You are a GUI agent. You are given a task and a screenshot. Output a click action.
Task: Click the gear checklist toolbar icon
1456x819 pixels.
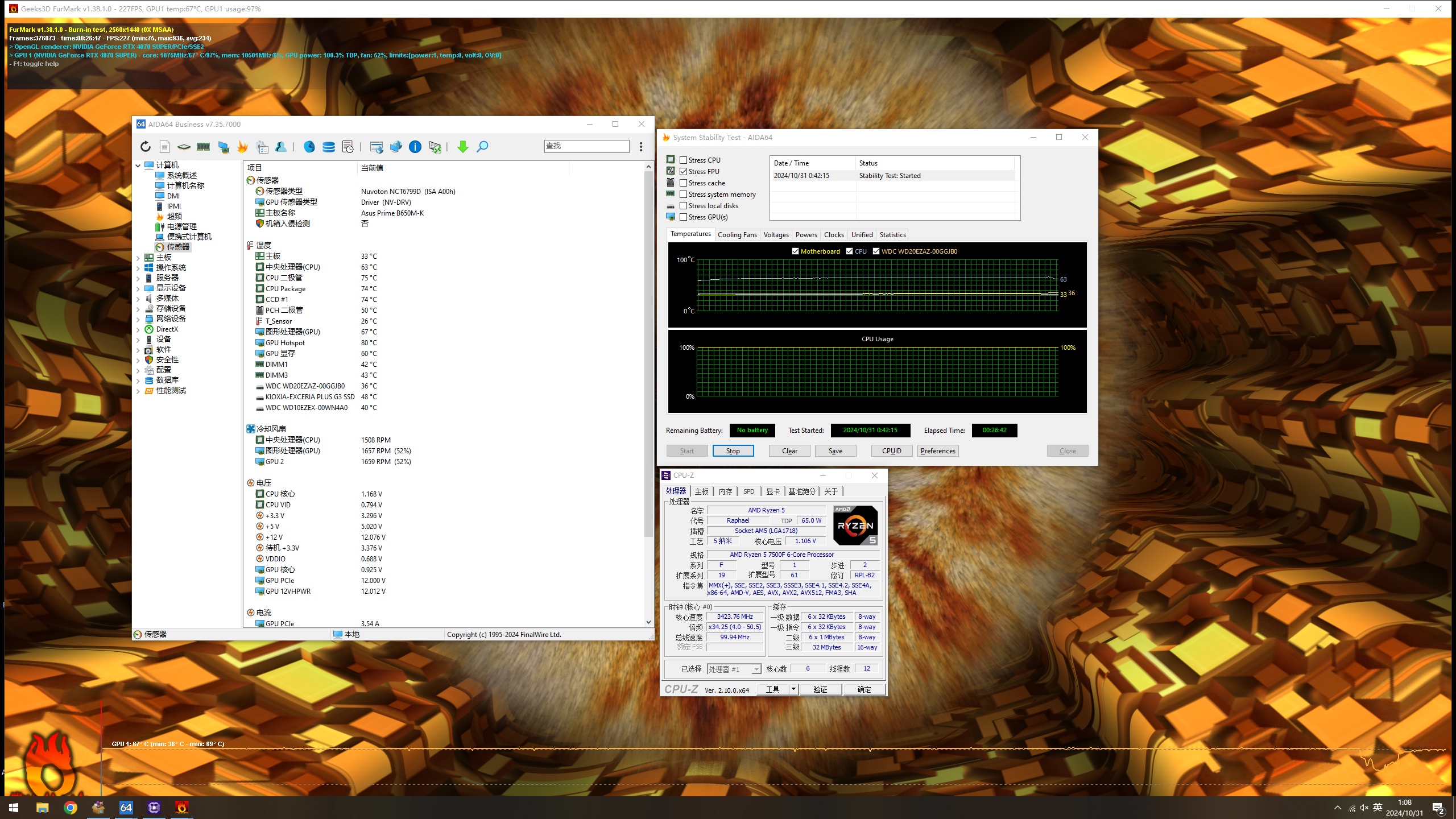tap(262, 147)
